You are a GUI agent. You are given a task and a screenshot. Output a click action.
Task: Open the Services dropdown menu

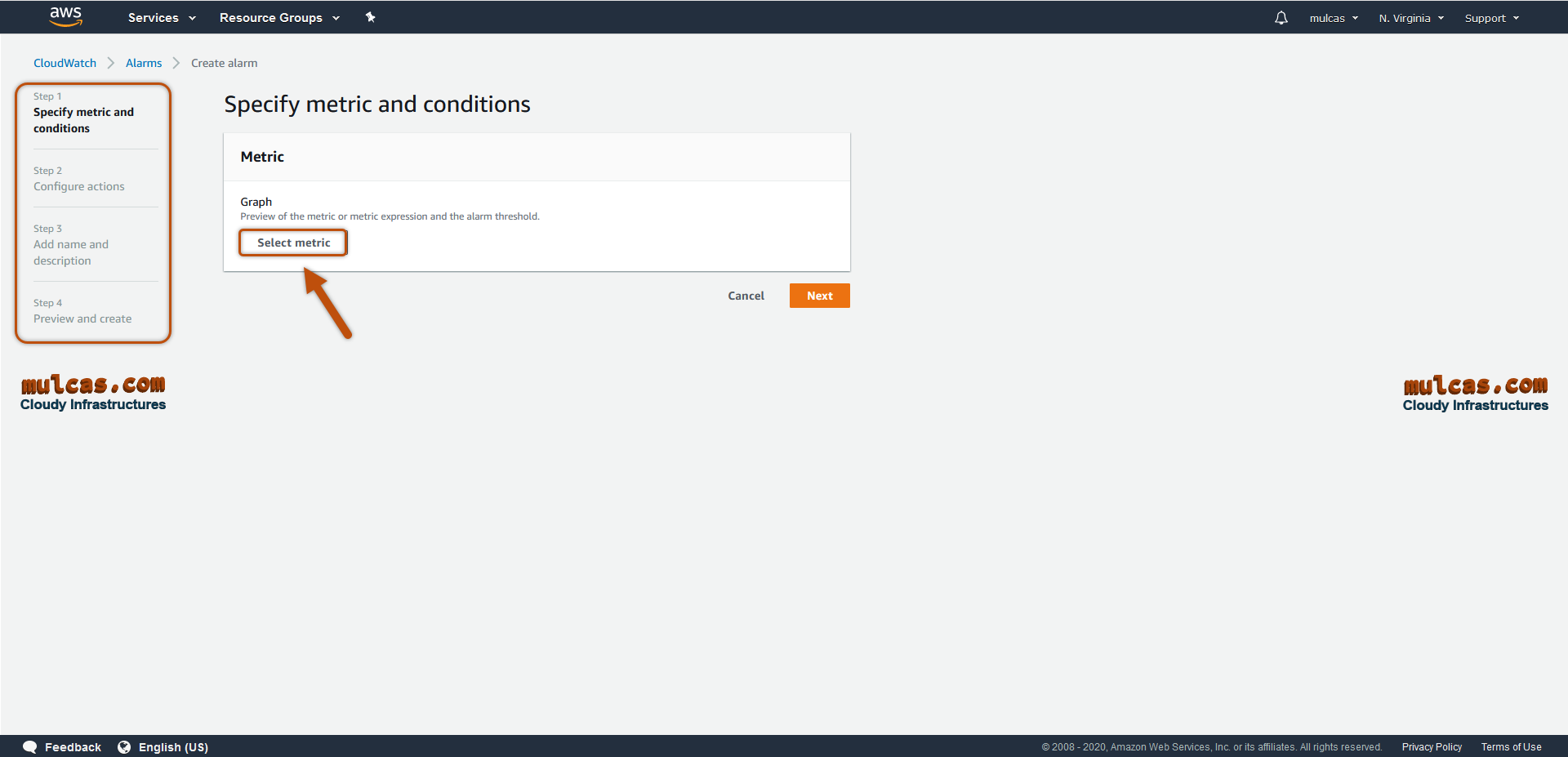tap(162, 18)
